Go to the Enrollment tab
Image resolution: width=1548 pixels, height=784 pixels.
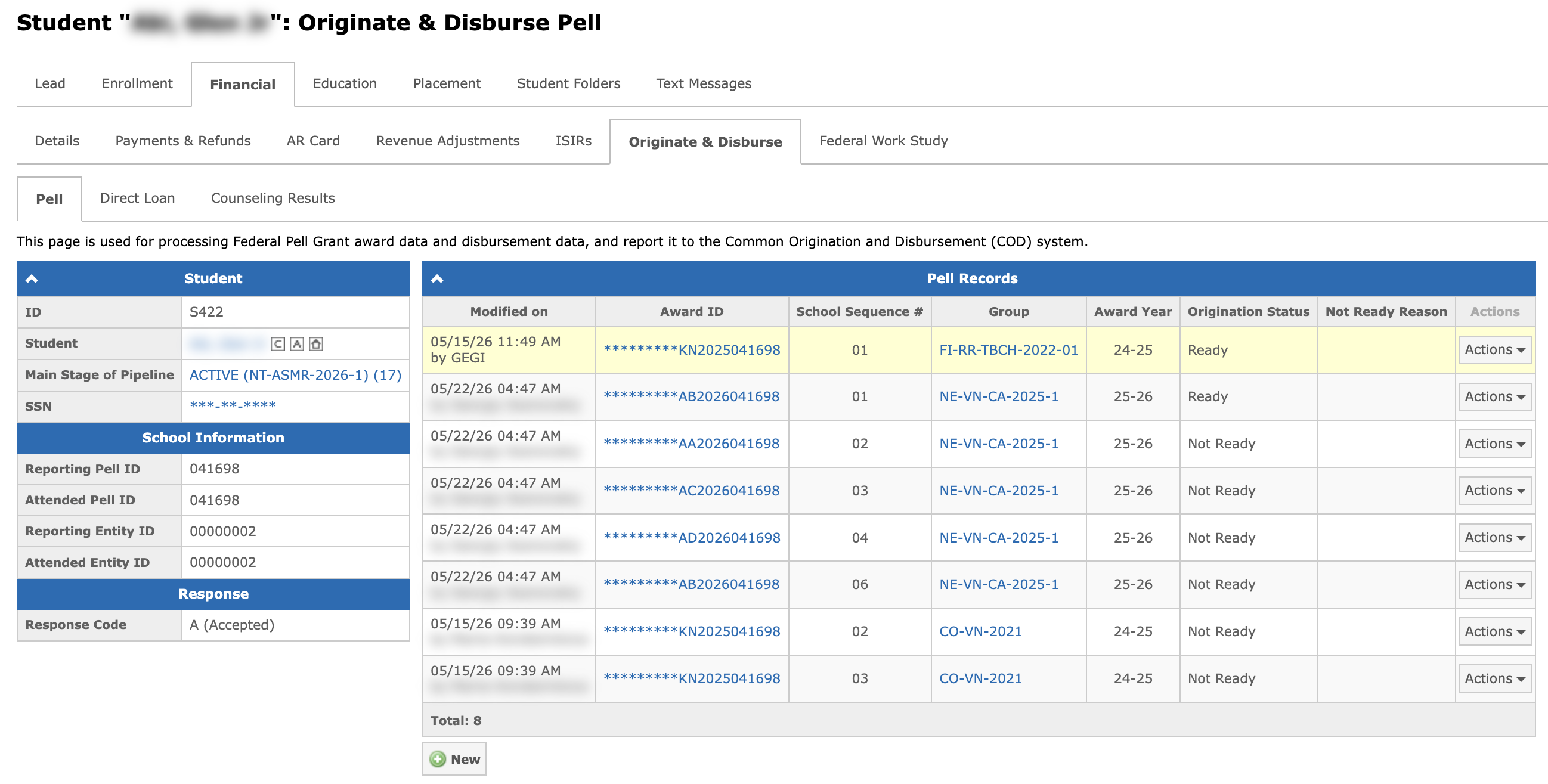click(137, 84)
